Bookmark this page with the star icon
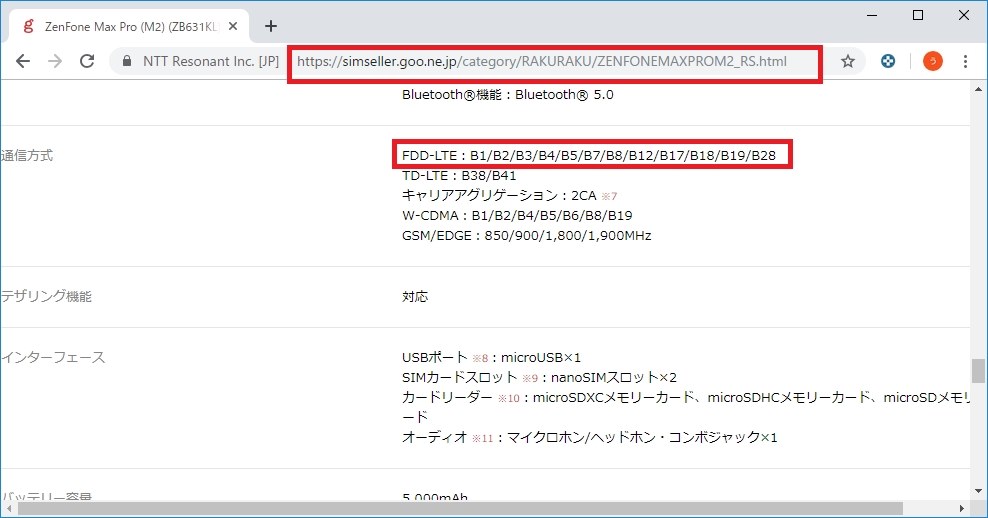This screenshot has height=518, width=988. click(x=848, y=61)
